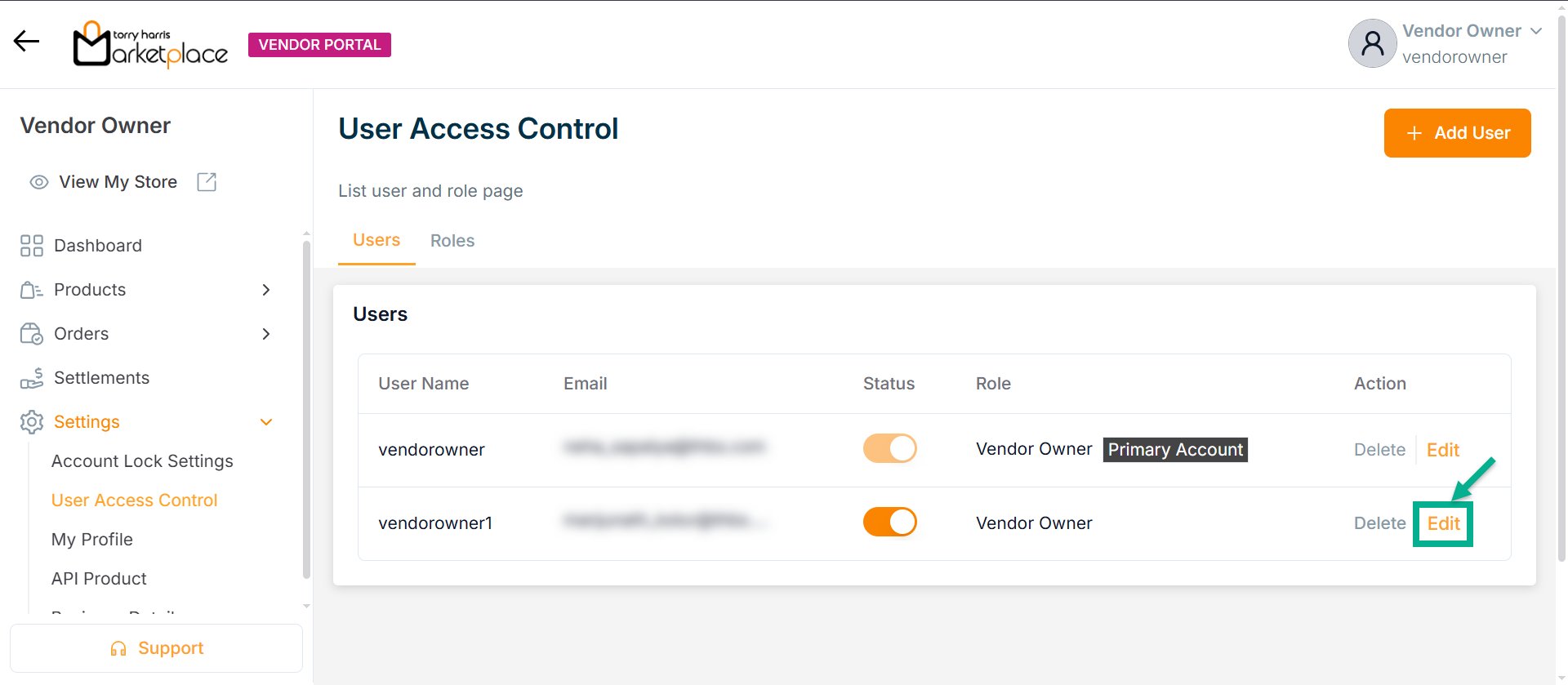Open the Vendor Owner account dropdown
Screen dimensions: 1568x685
(x=1535, y=31)
